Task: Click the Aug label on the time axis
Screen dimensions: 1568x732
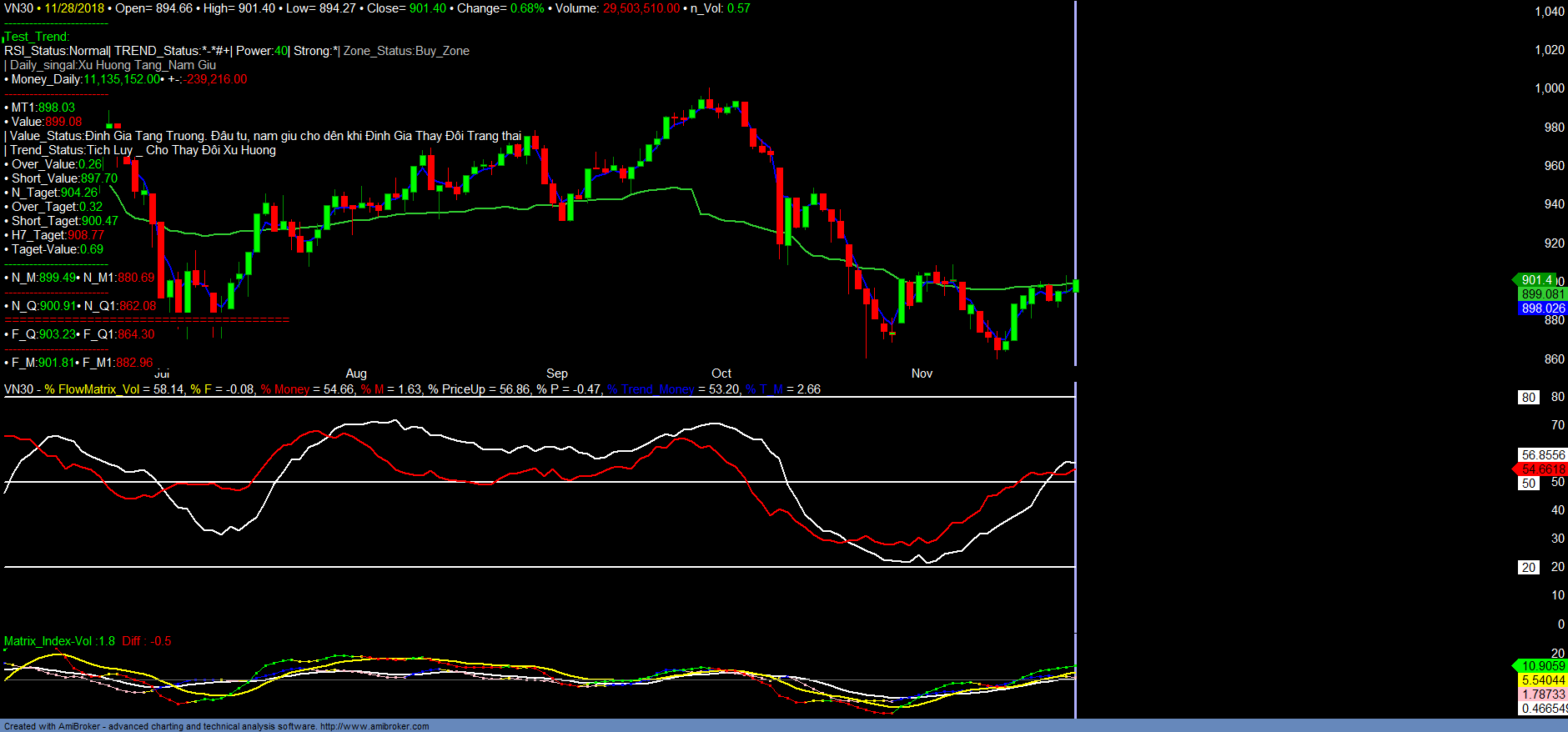Action: point(356,374)
